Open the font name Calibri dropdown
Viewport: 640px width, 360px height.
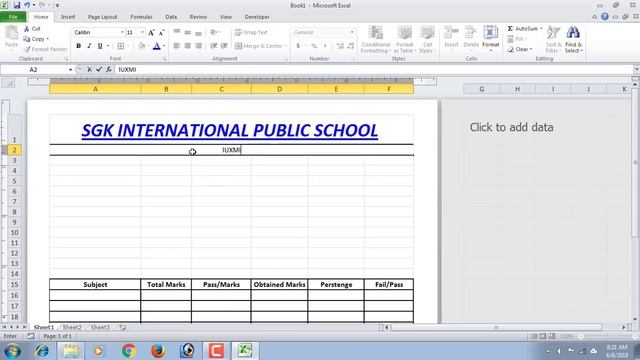(x=122, y=32)
